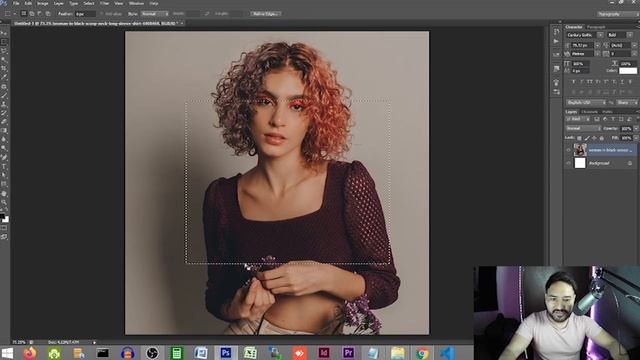Open the File menu

pos(16,3)
